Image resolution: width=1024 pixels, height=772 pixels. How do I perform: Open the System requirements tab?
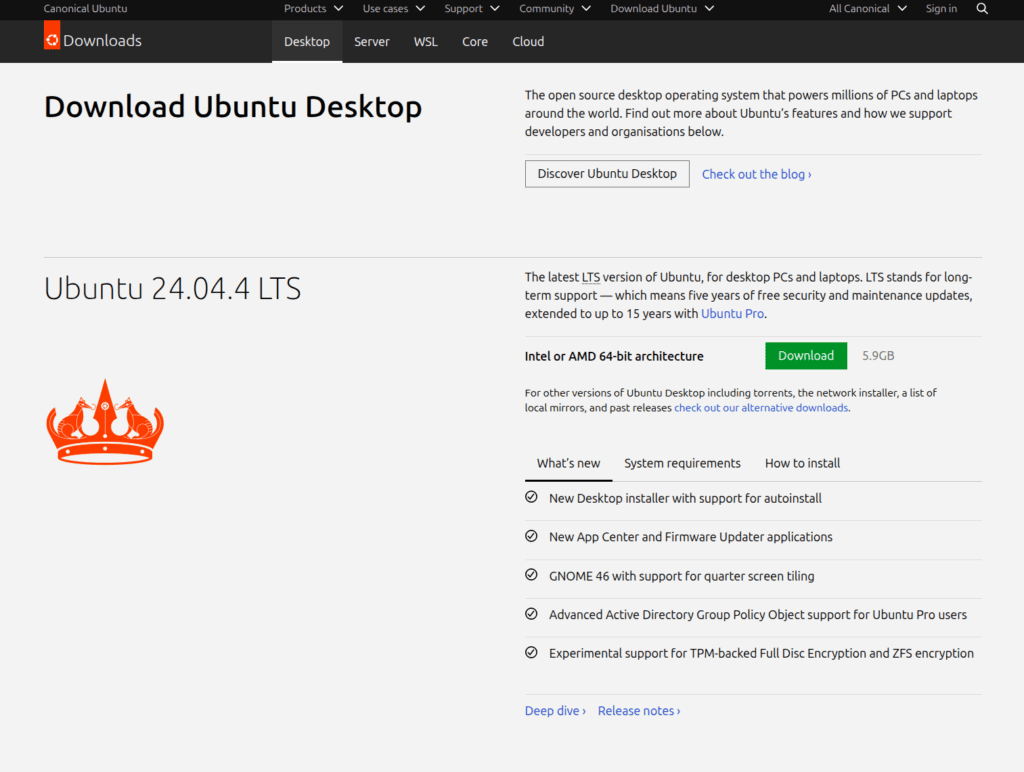point(682,463)
